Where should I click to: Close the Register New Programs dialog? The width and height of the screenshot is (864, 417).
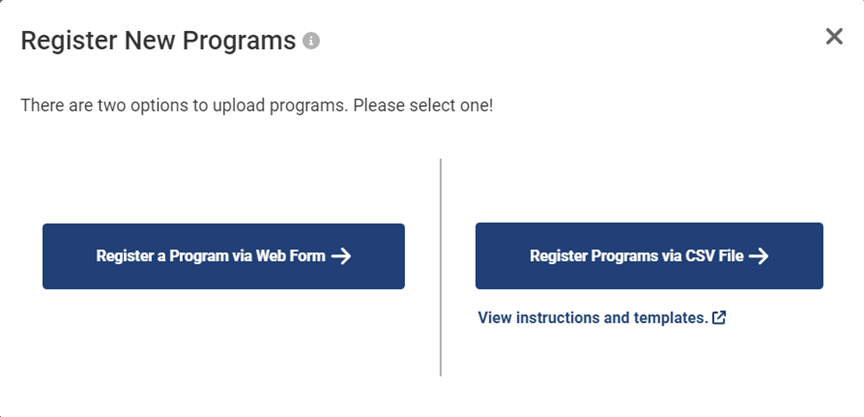(x=834, y=37)
